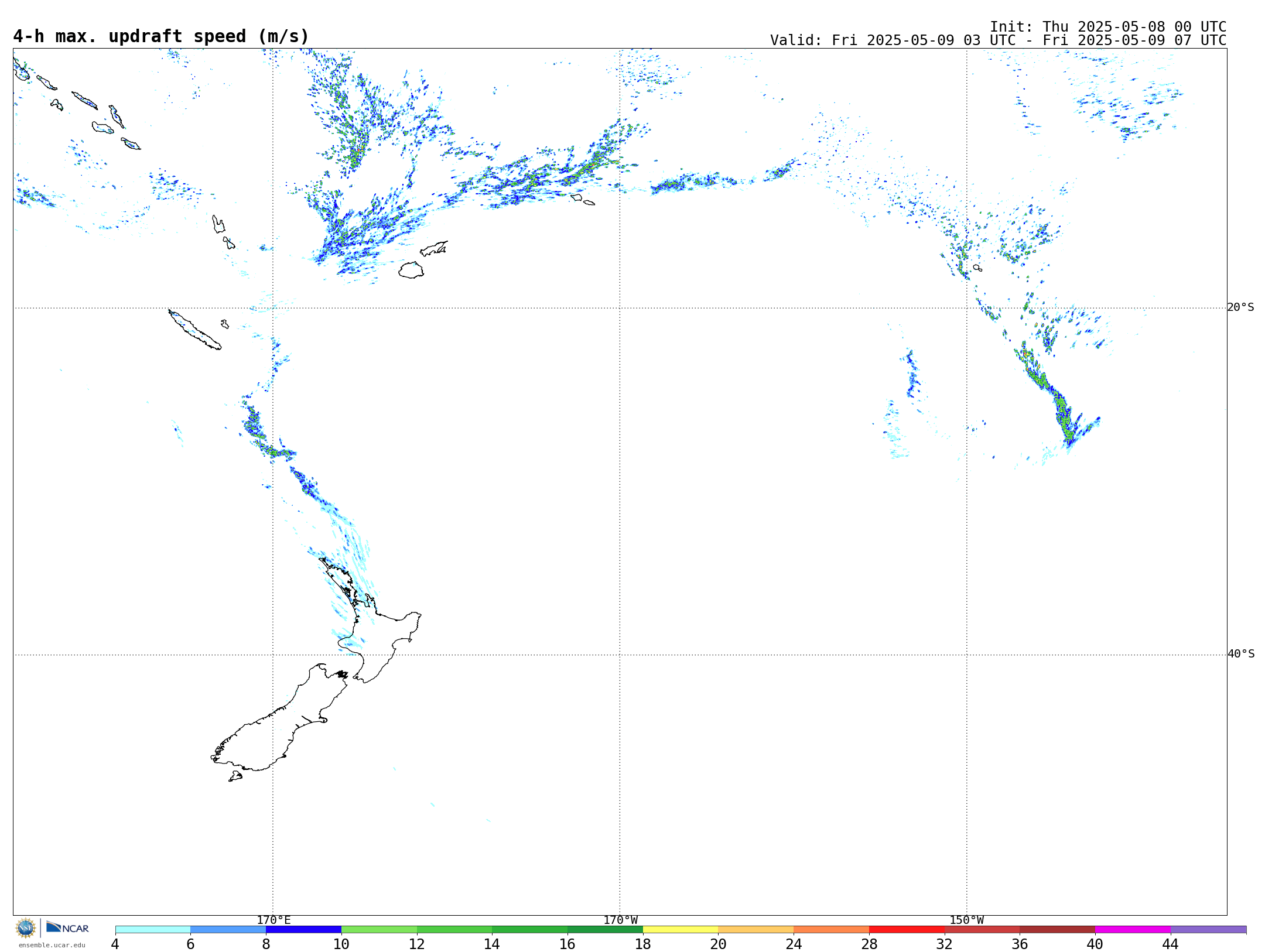Pick the magenta 40-44 colorbar swatch
This screenshot has height=952, width=1265.
1133,930
